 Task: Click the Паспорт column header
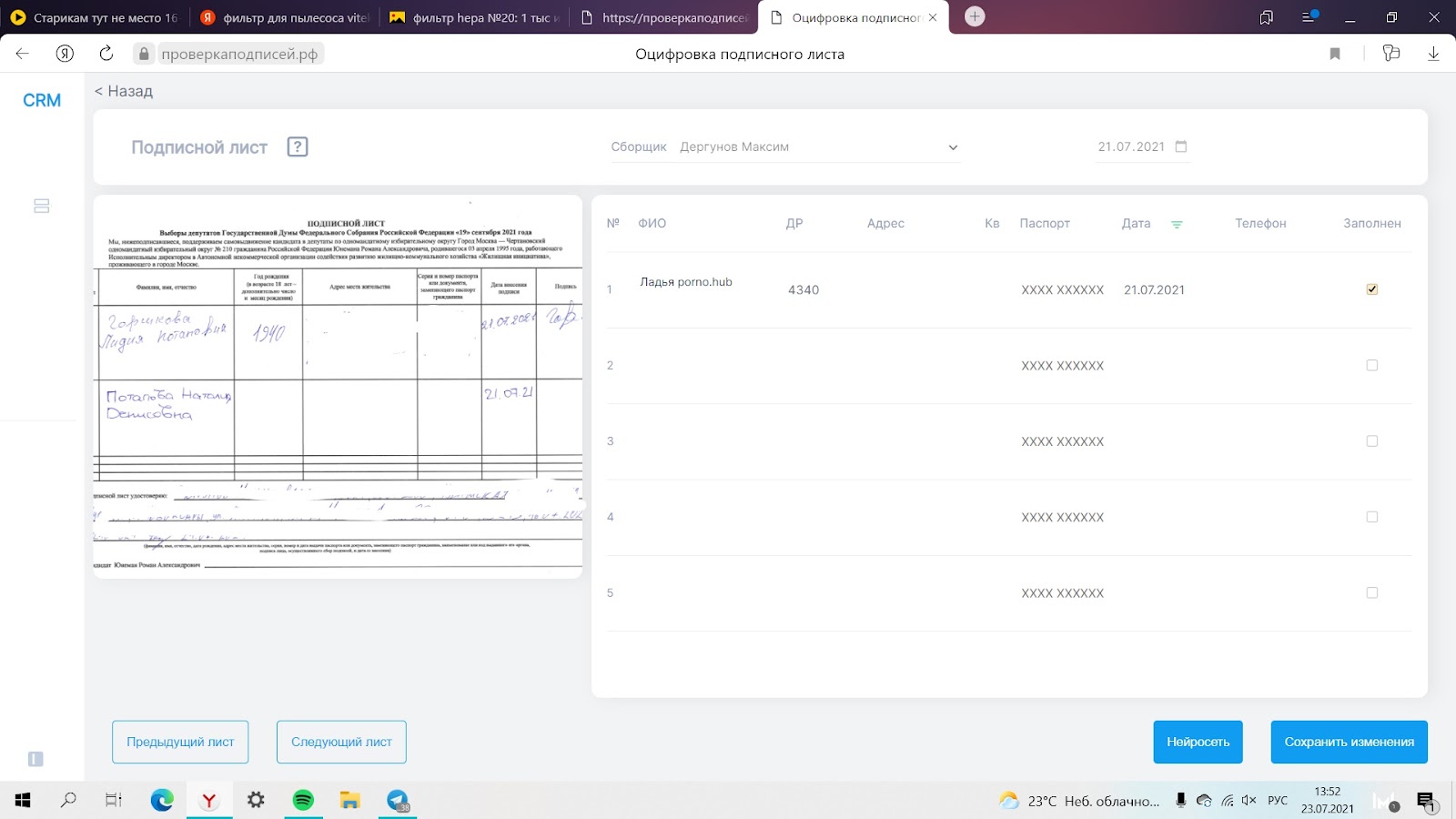(1045, 223)
